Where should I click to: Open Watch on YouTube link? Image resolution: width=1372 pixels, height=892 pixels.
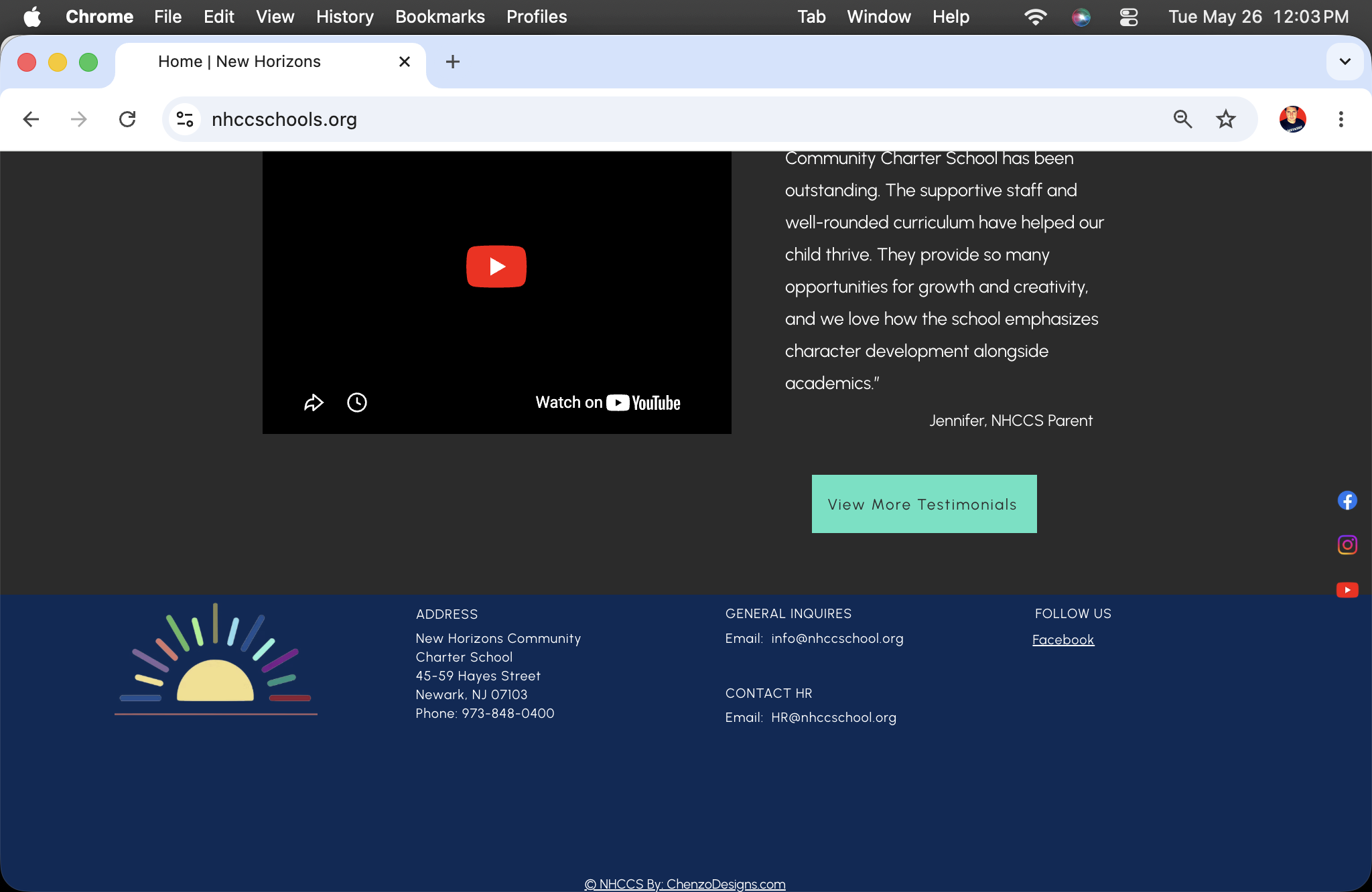coord(608,402)
